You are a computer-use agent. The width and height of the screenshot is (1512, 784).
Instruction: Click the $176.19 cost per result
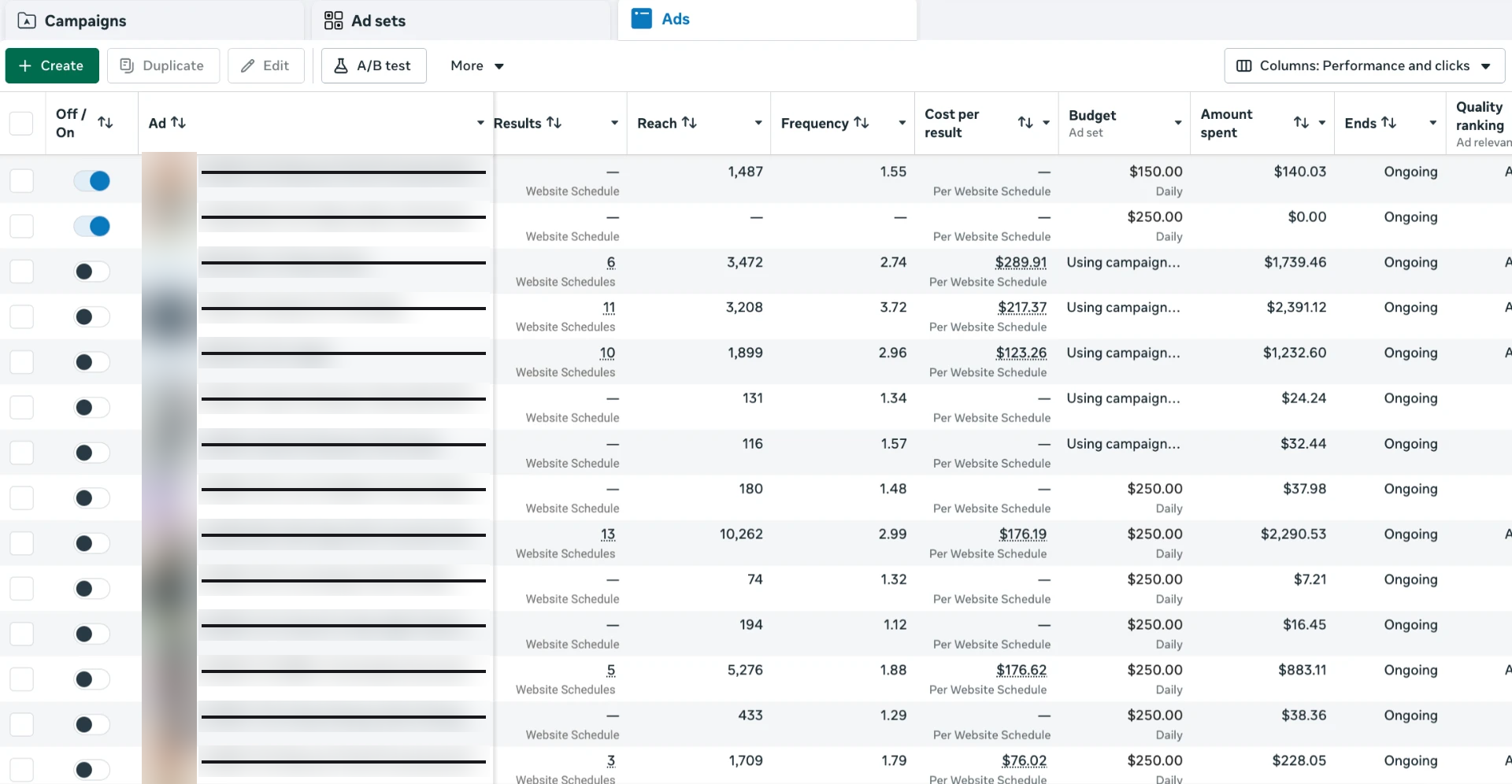(x=1023, y=534)
